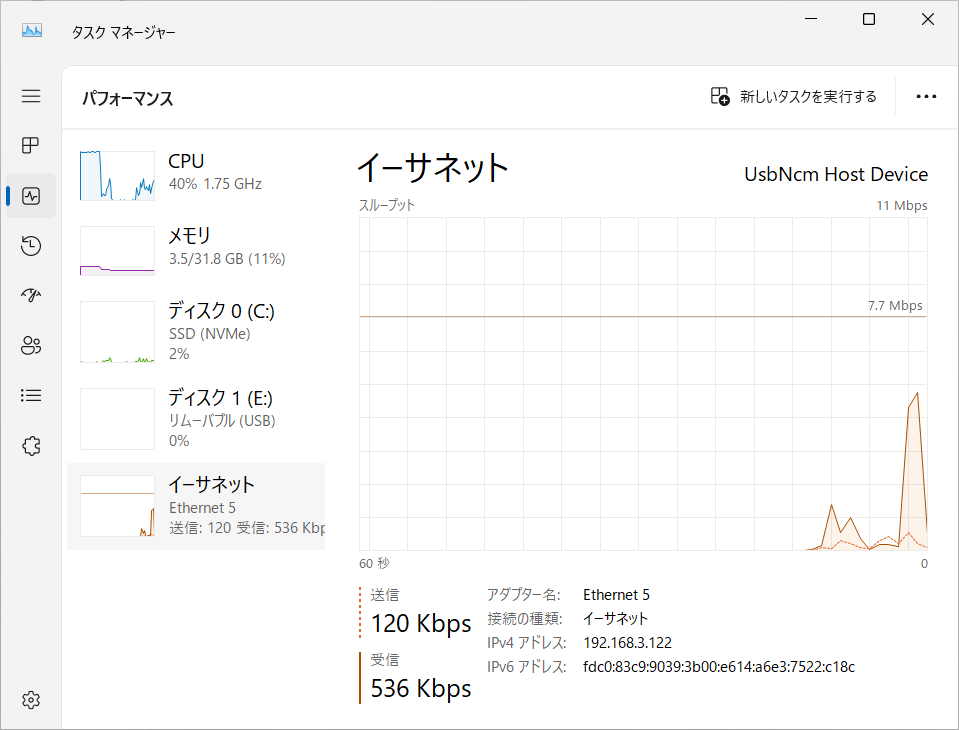The height and width of the screenshot is (730, 959).
Task: Click the CPU mini graph thumbnail
Action: click(x=117, y=176)
